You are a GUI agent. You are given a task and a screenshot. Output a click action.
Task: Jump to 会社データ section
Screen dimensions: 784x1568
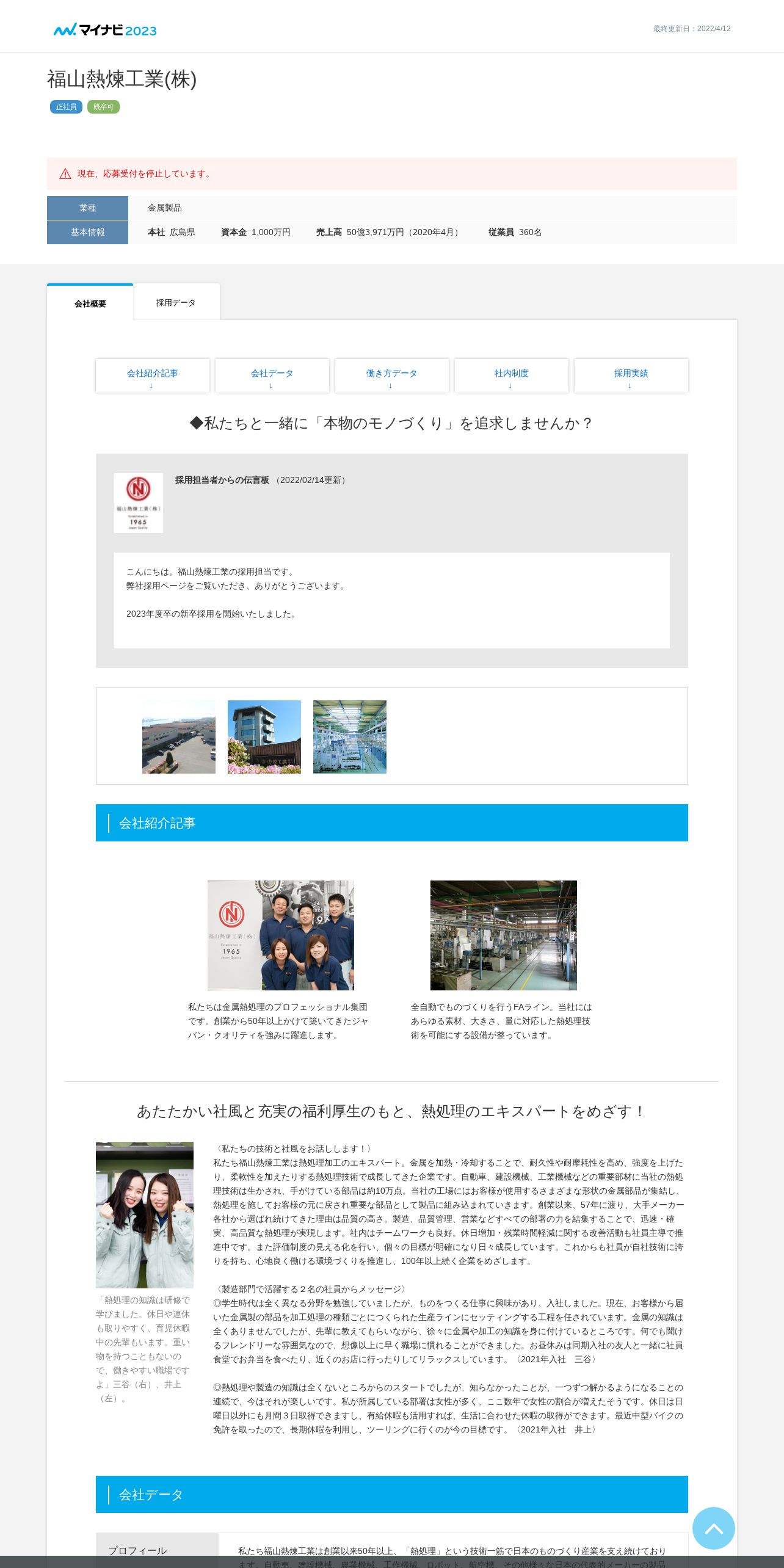coord(272,376)
